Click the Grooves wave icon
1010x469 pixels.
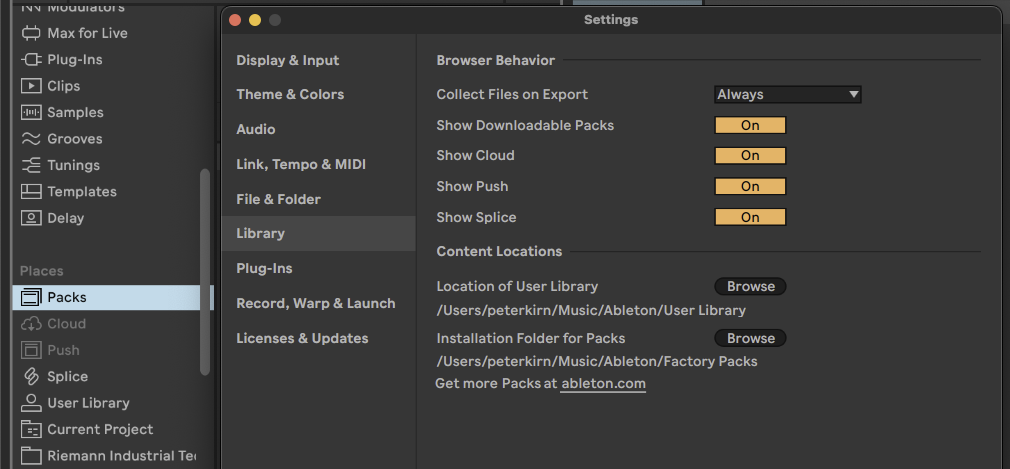pos(31,139)
